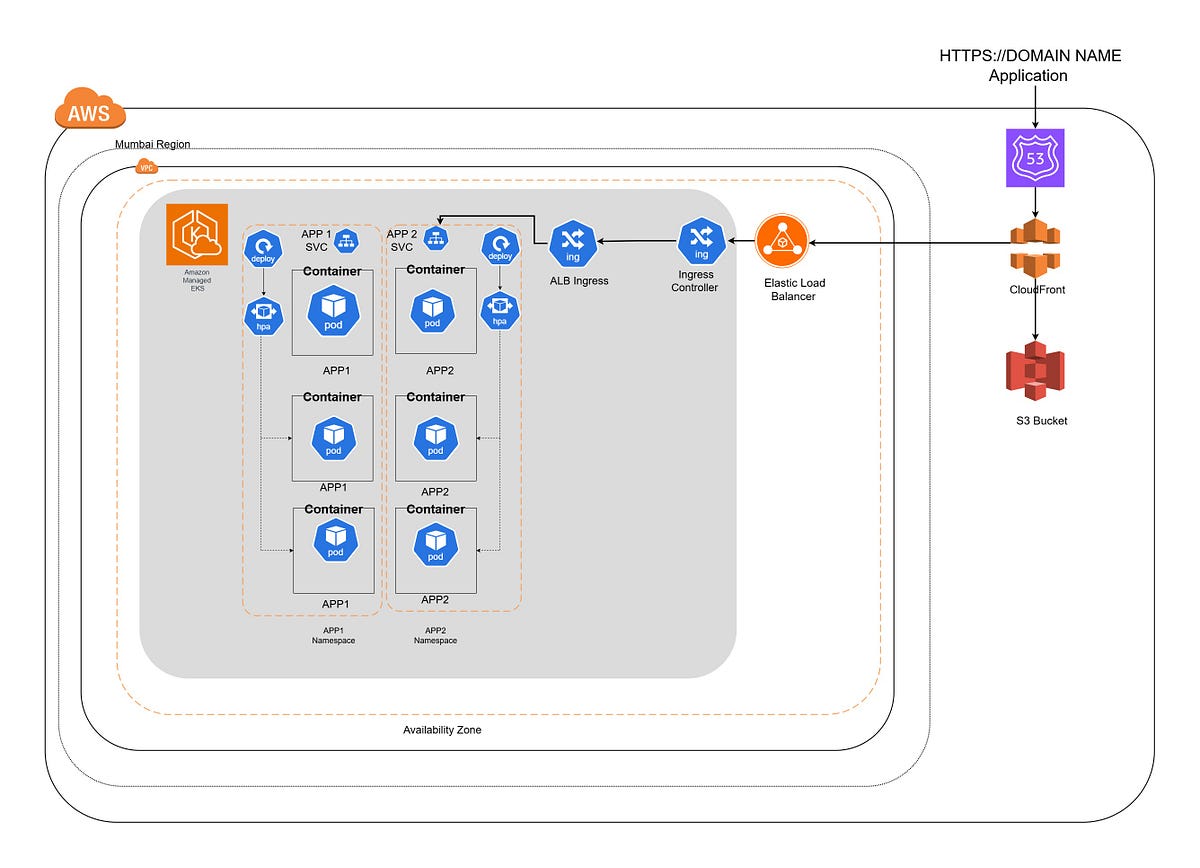
Task: Select the APP 2 namespace deploy icon
Action: [x=500, y=246]
